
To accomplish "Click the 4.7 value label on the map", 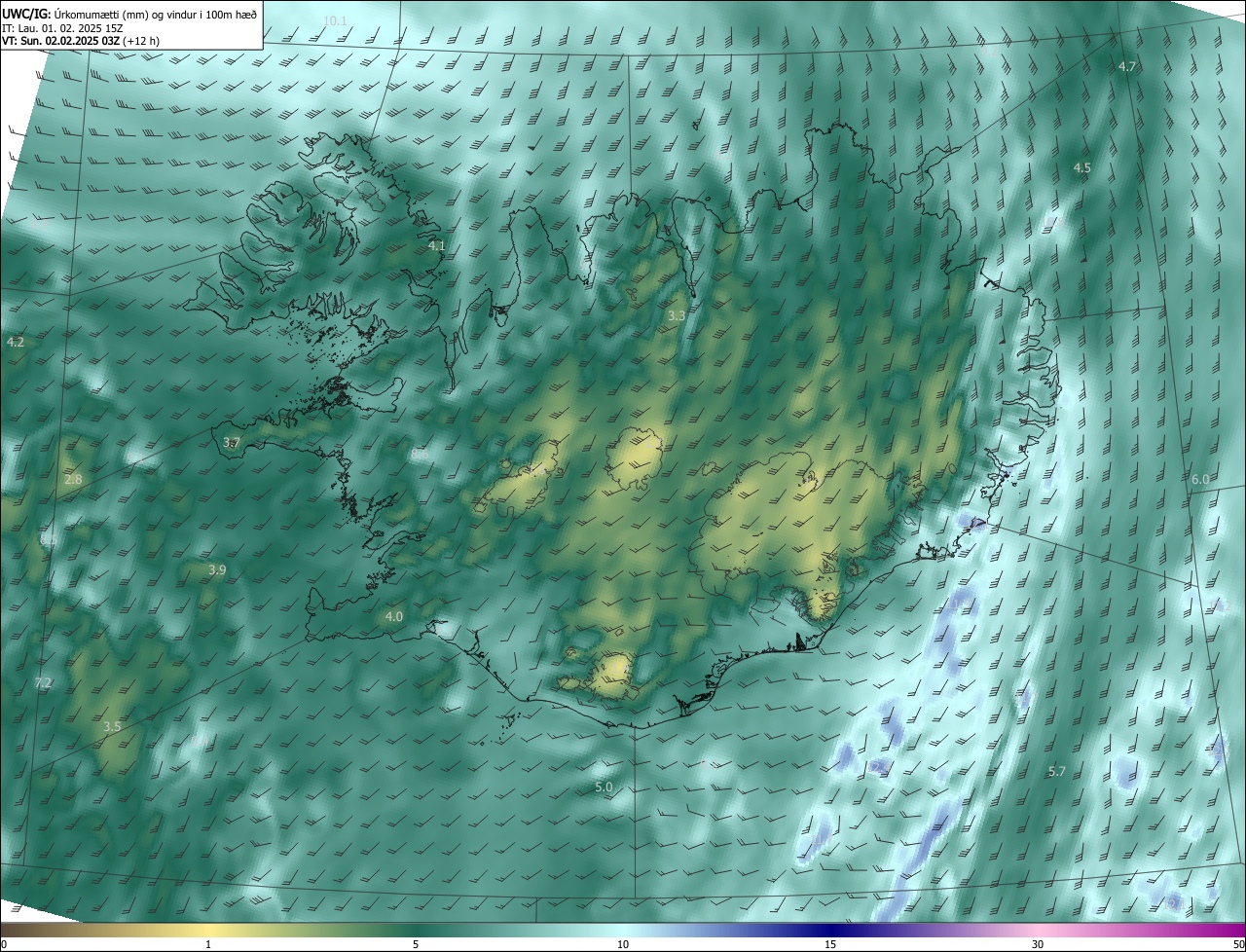I will pos(1127,66).
